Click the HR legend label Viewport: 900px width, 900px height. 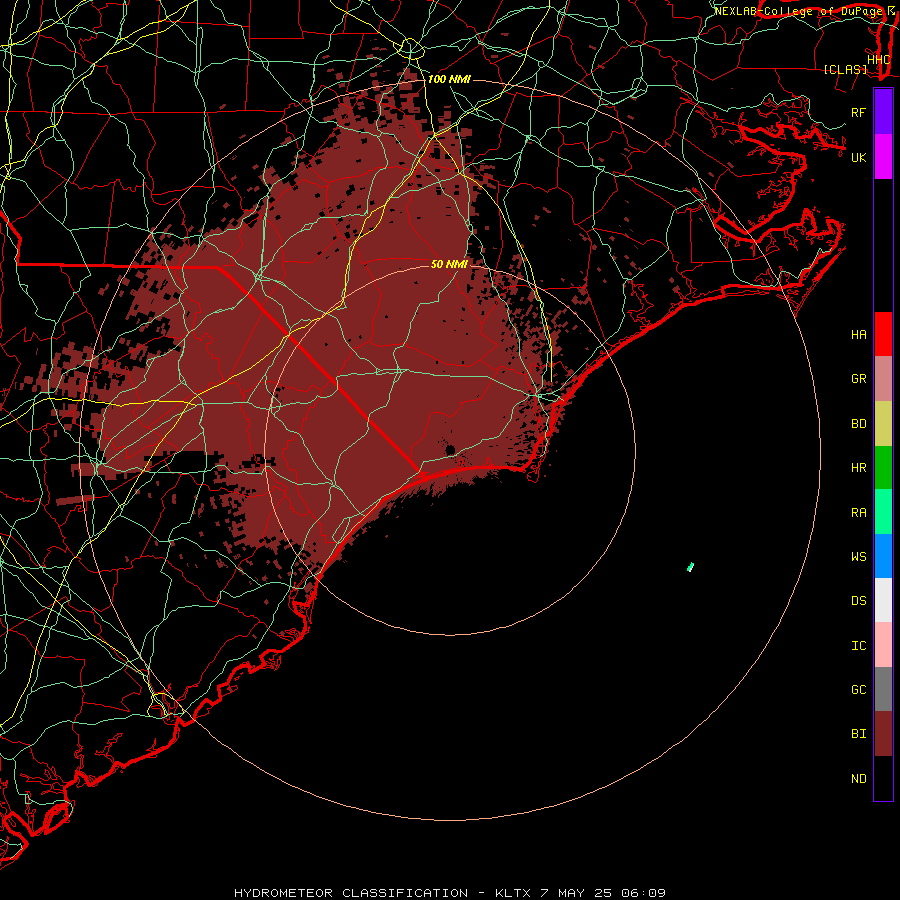(x=858, y=468)
